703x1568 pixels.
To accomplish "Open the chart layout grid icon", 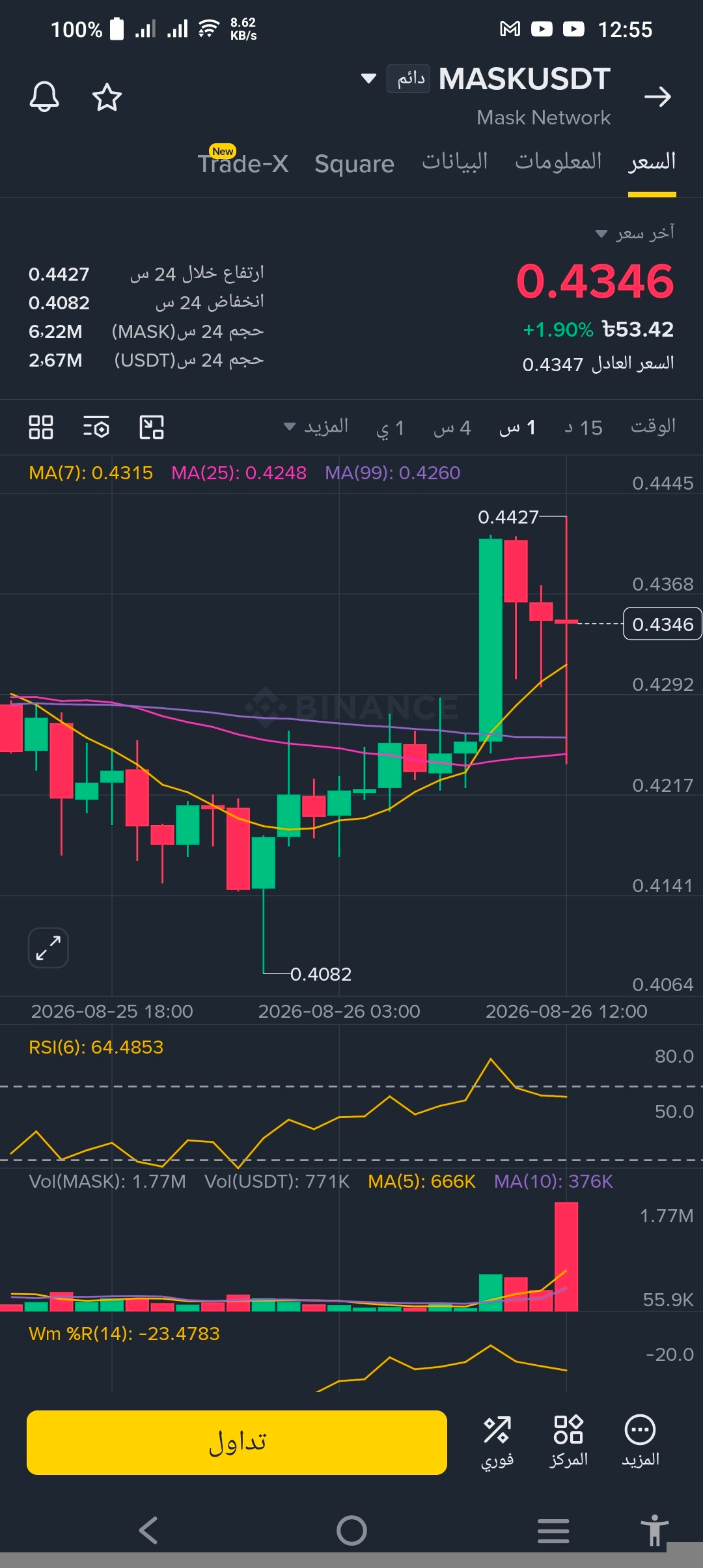I will (41, 427).
